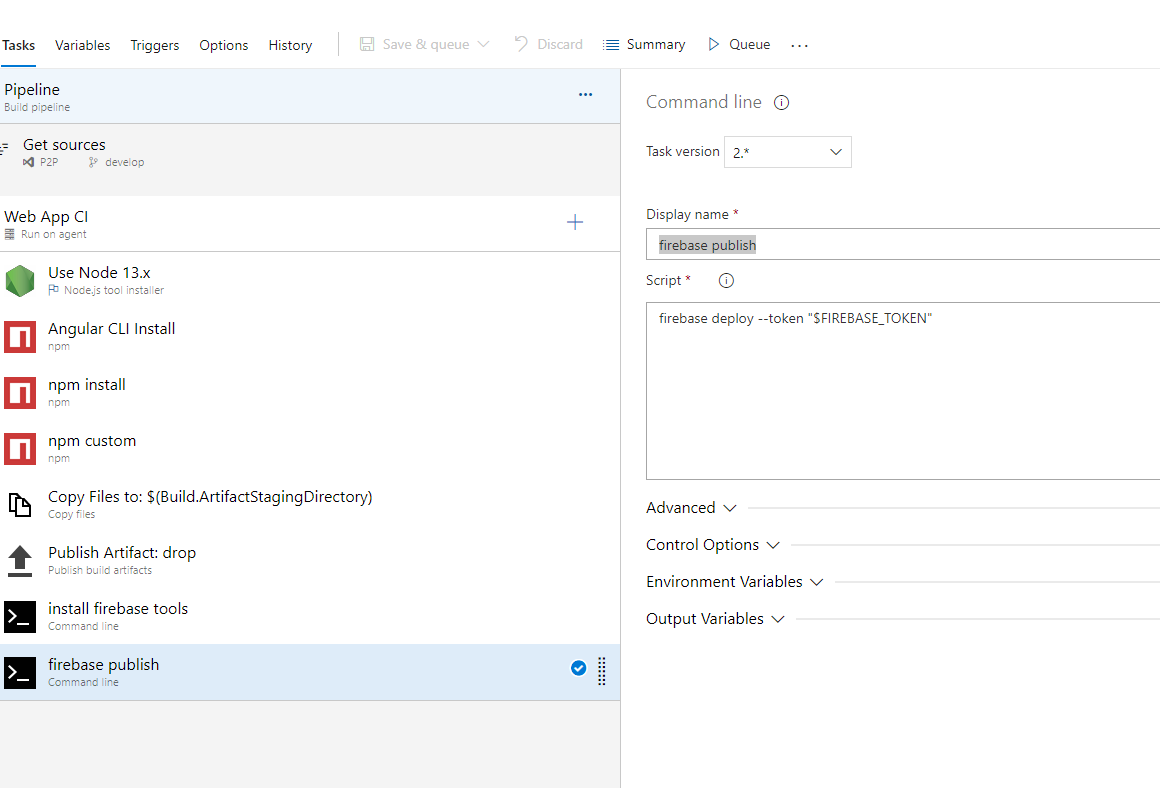1160x788 pixels.
Task: Open the Task version 2.* dropdown
Action: [787, 152]
